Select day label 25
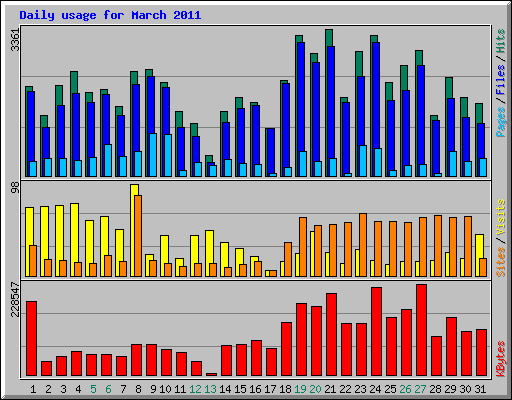Viewport: 512px width, 400px height. [390, 389]
